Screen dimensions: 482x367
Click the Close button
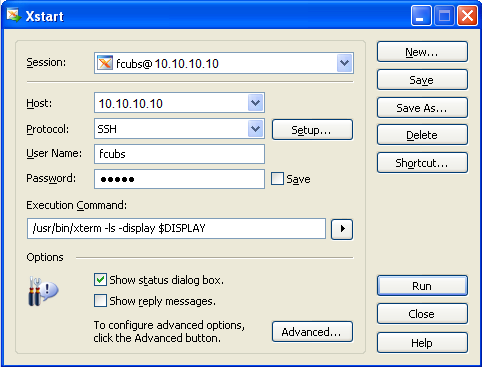(x=422, y=314)
